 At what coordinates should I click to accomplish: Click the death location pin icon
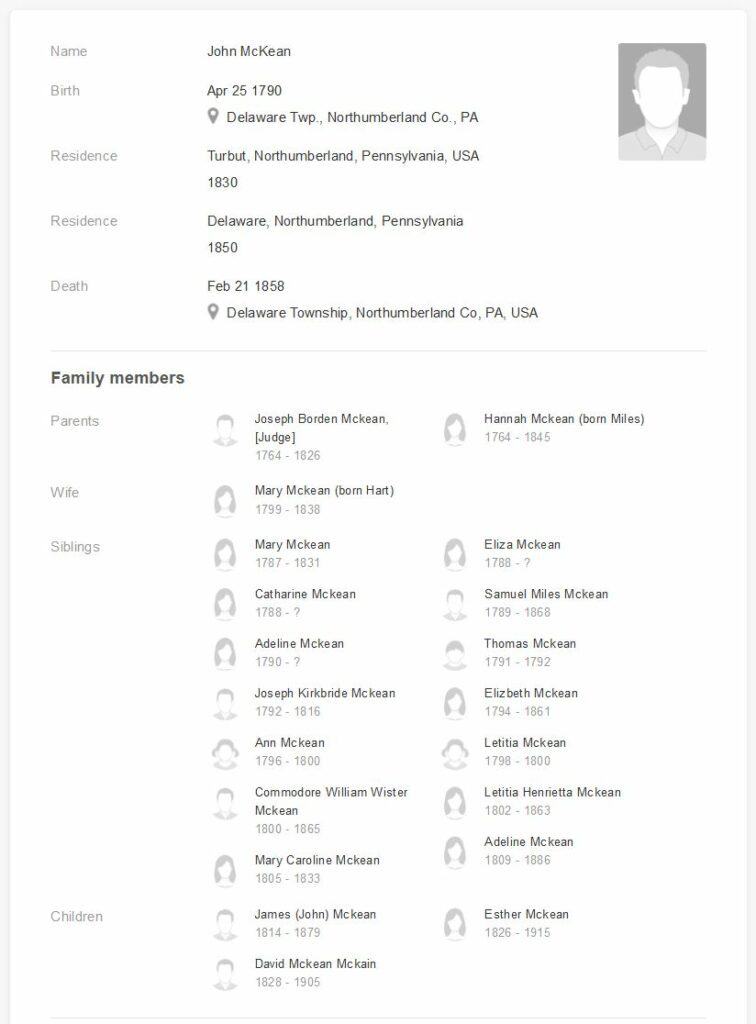[213, 312]
